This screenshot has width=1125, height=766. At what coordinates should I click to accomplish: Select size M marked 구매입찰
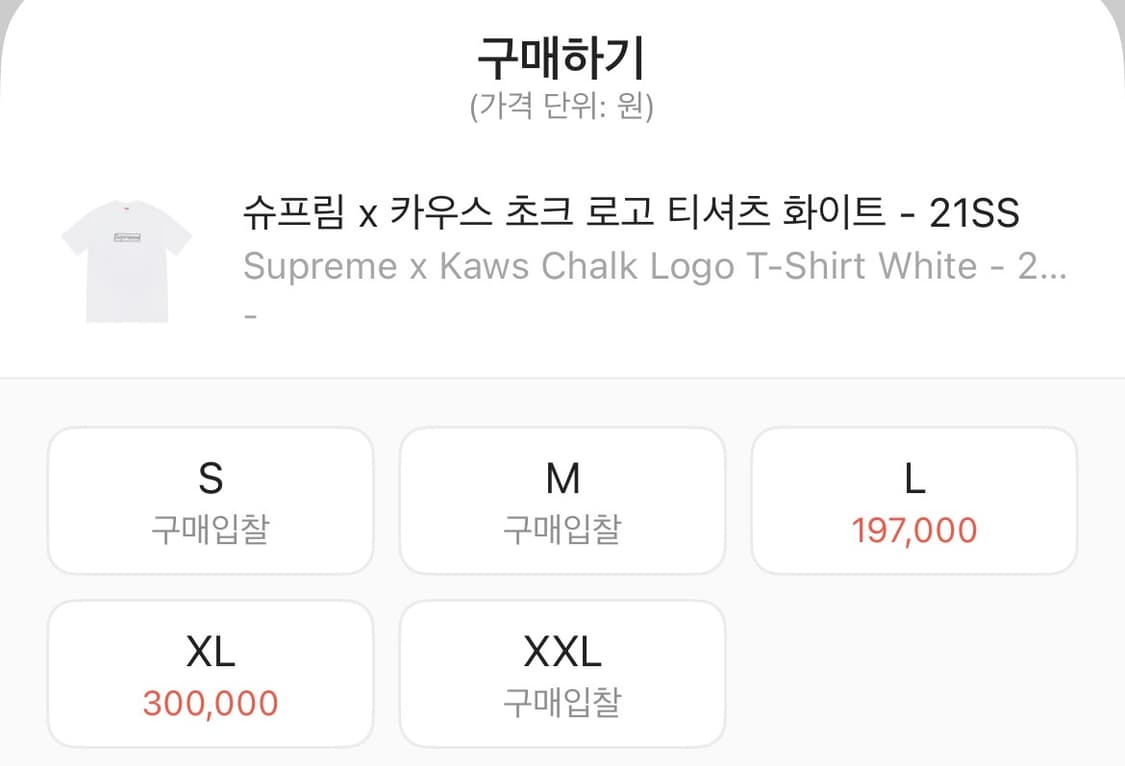562,500
